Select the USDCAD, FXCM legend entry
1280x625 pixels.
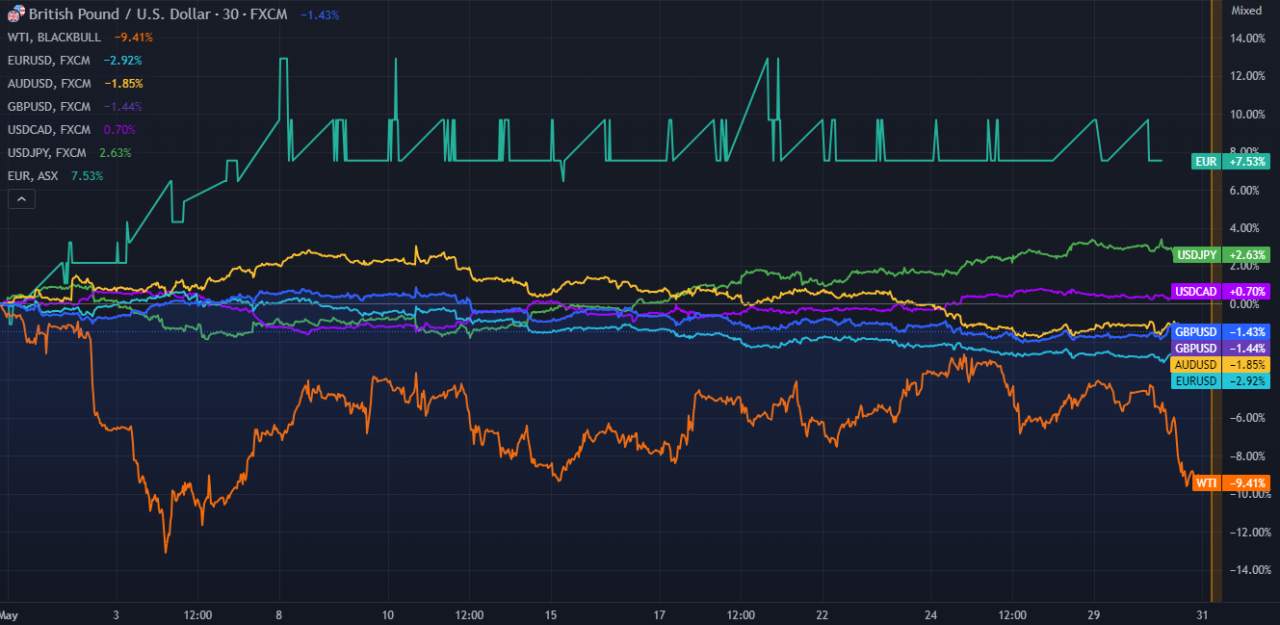pos(48,129)
